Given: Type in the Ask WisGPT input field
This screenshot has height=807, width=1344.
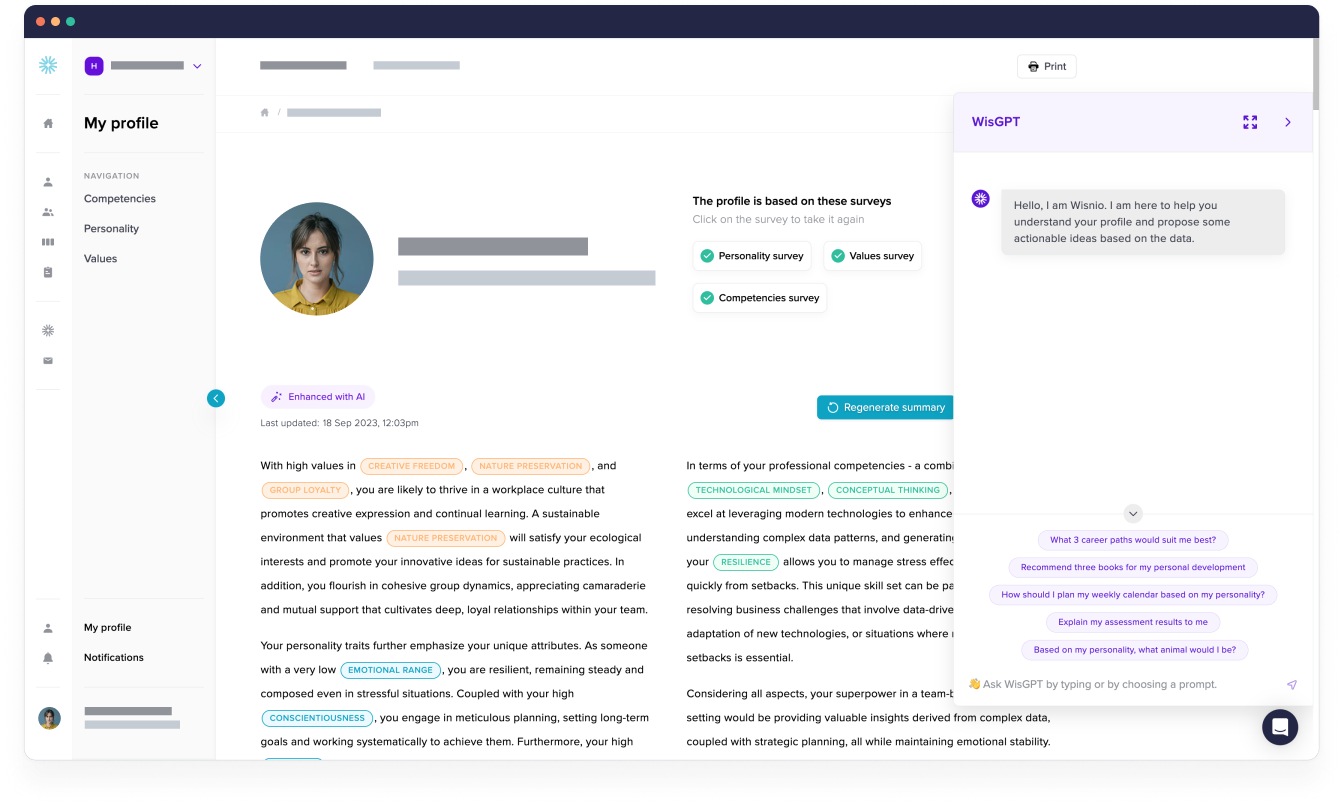Looking at the screenshot, I should [x=1120, y=685].
